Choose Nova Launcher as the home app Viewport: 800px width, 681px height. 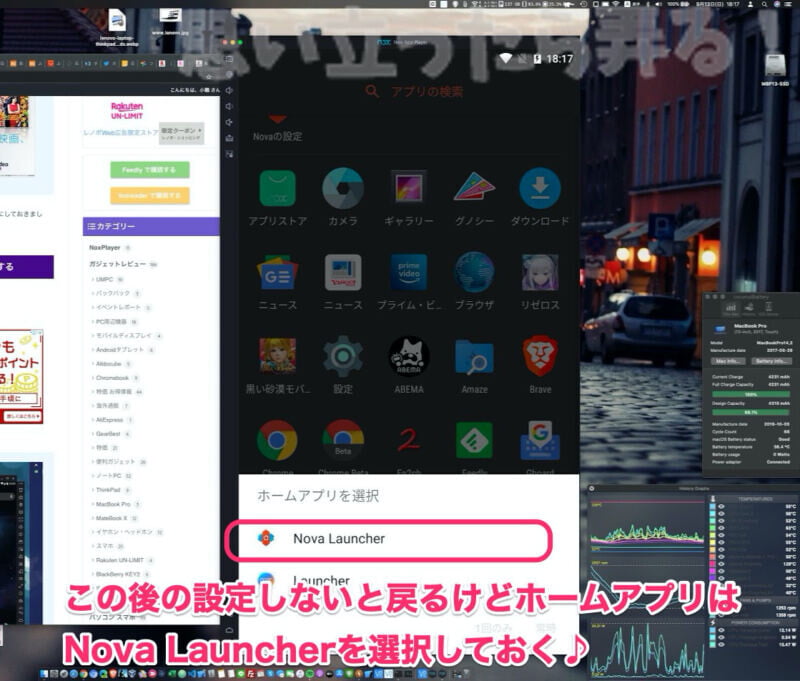pos(389,539)
